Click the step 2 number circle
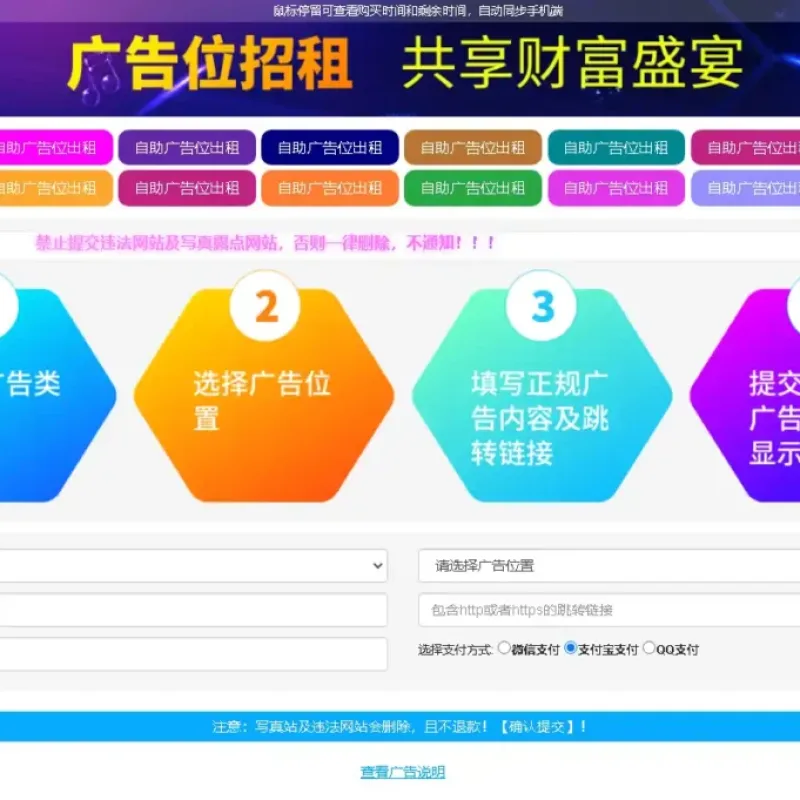Image resolution: width=800 pixels, height=800 pixels. point(265,306)
